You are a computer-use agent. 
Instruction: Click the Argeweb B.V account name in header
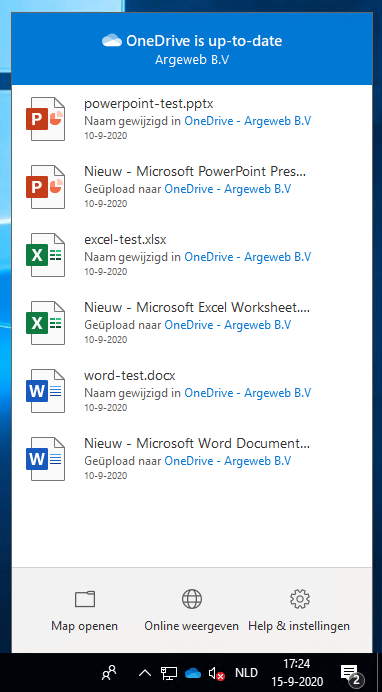[x=192, y=60]
